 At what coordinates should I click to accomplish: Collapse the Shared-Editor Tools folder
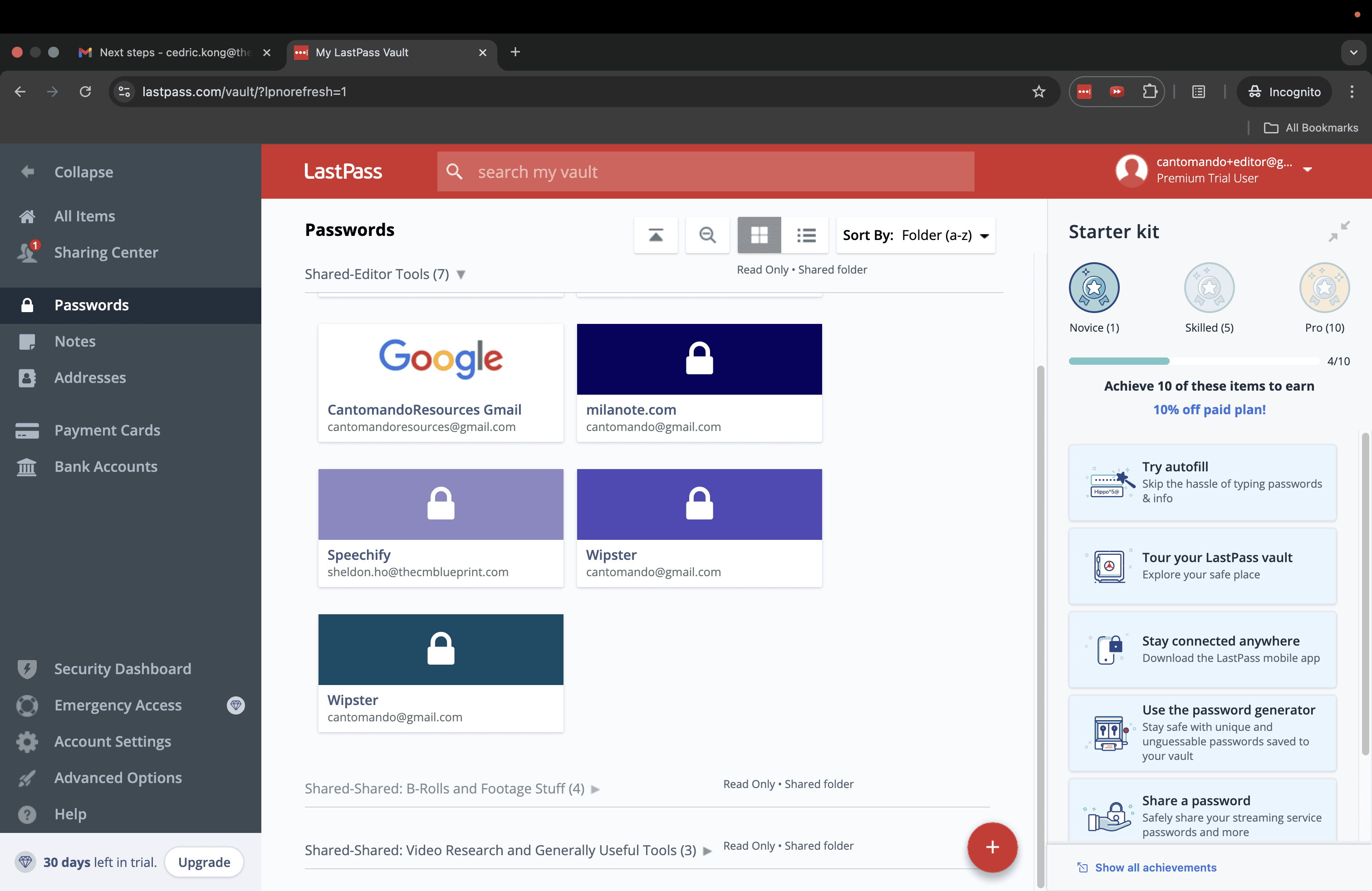(461, 274)
